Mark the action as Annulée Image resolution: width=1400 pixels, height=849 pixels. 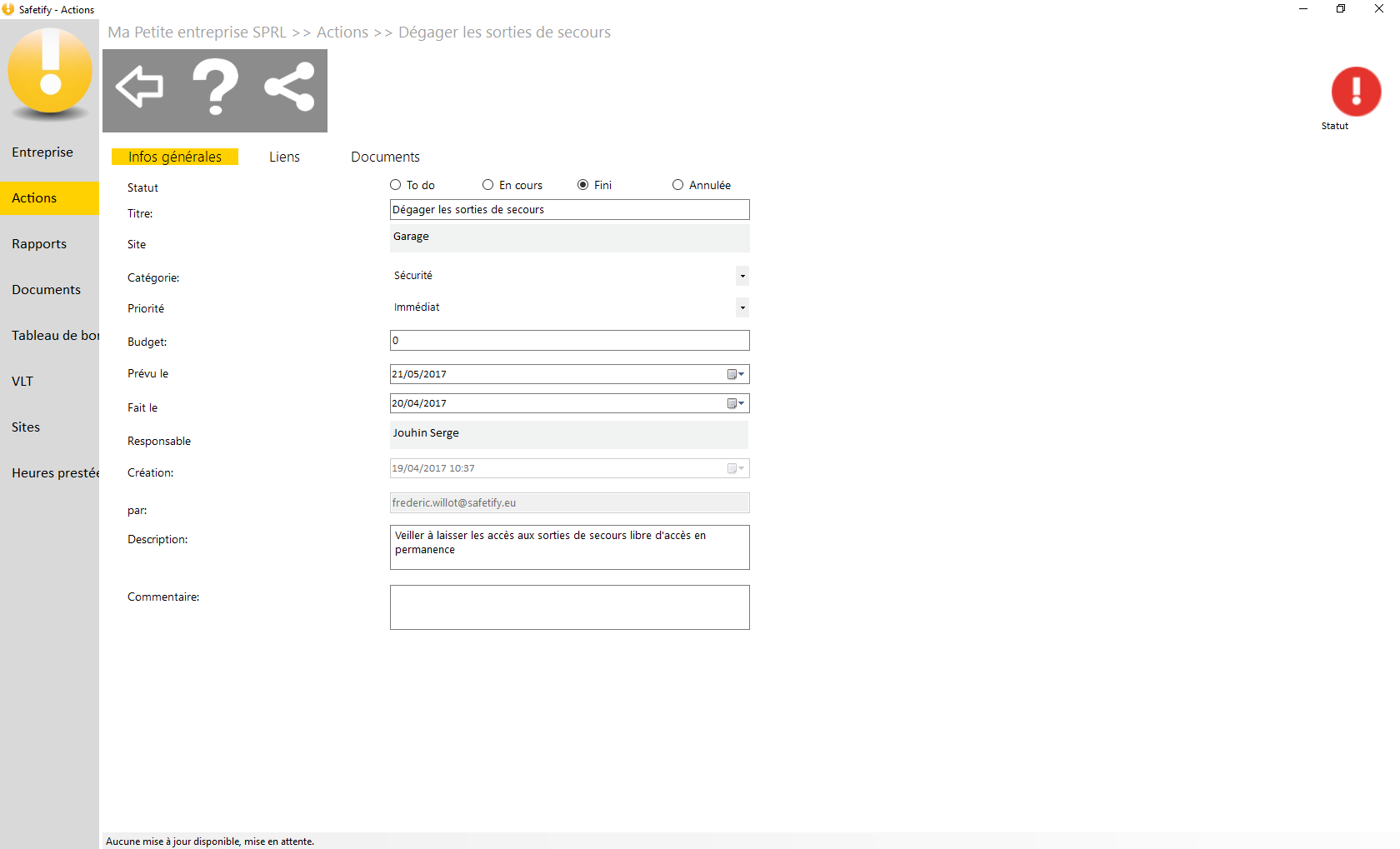[x=678, y=185]
